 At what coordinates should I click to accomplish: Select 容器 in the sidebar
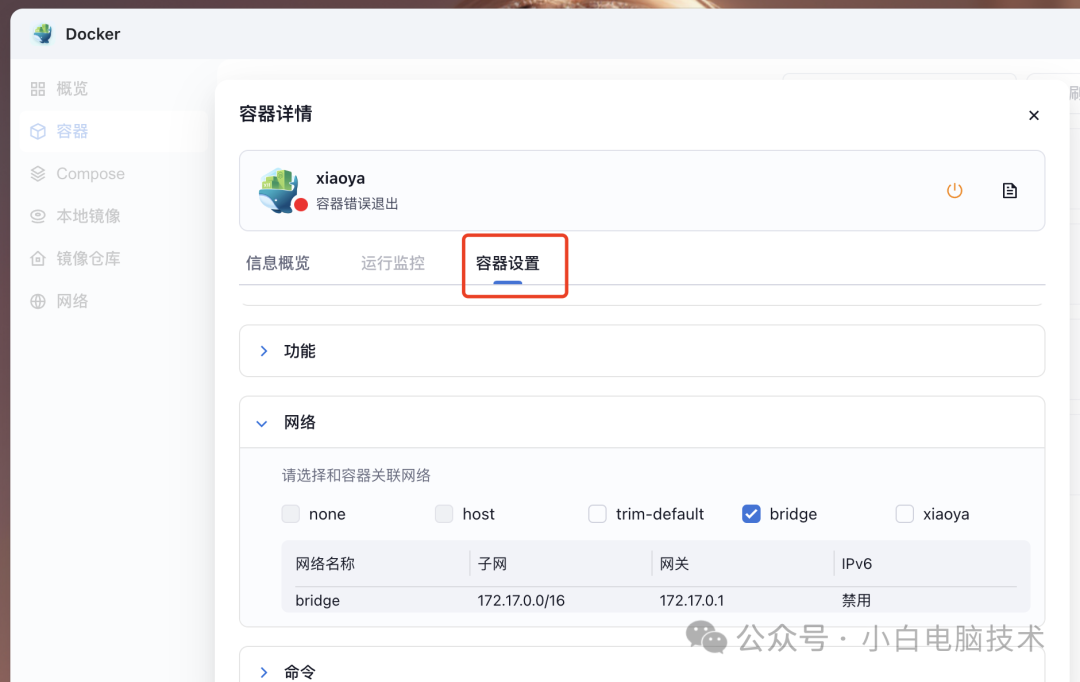pos(72,131)
